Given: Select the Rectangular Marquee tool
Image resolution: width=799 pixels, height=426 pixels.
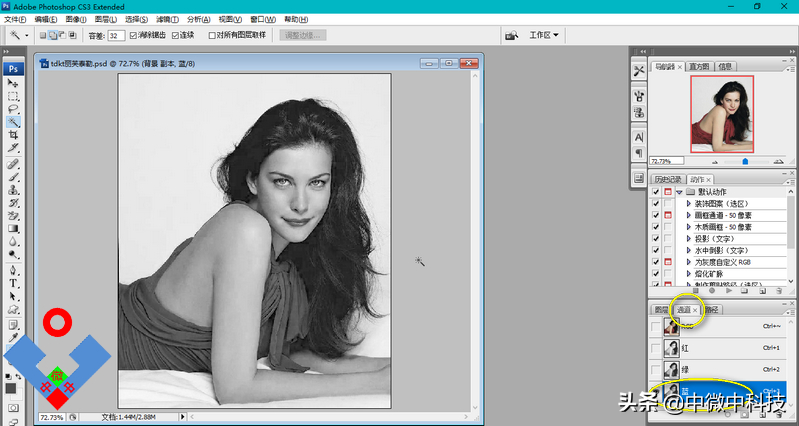Looking at the screenshot, I should click(14, 97).
